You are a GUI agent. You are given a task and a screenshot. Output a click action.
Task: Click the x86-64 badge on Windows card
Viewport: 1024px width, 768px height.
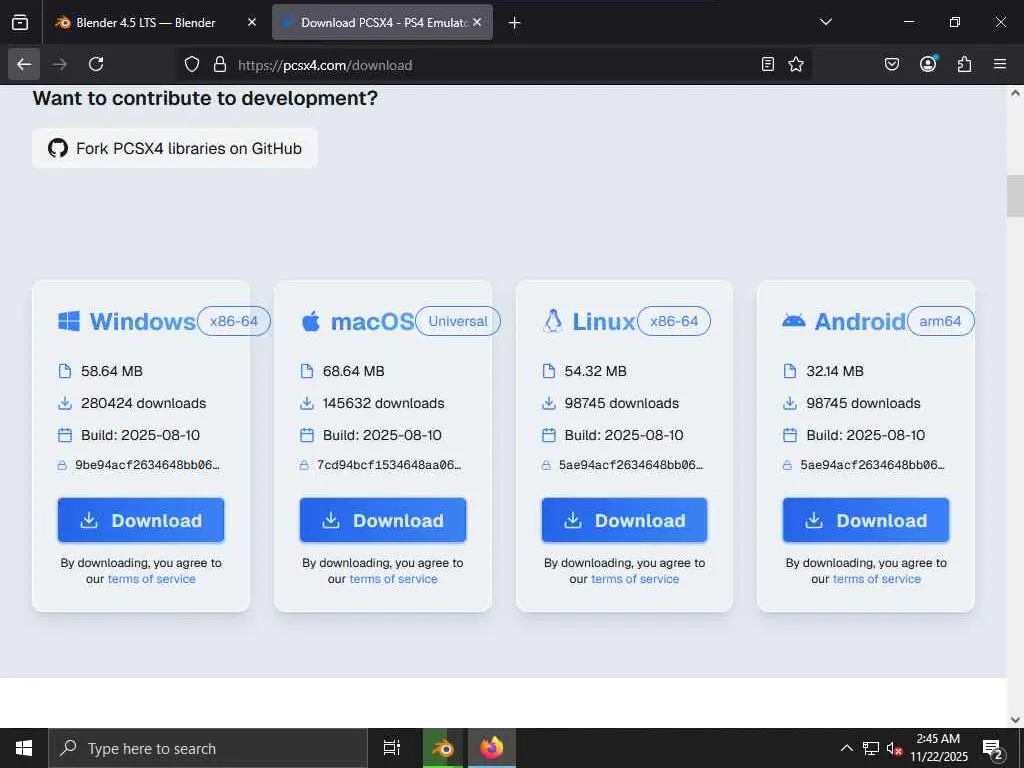234,321
